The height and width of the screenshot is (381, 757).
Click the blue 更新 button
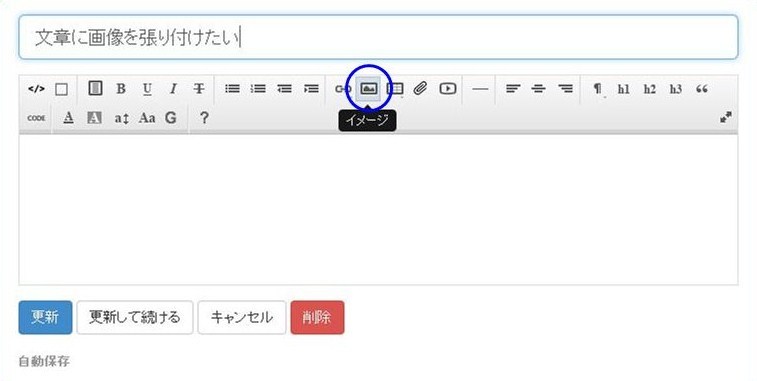pyautogui.click(x=45, y=317)
